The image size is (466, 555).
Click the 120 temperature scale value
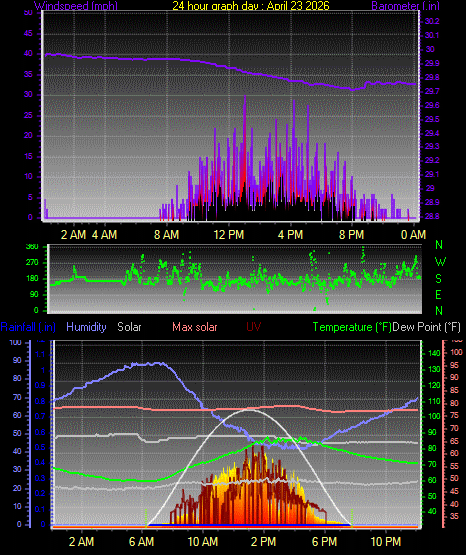pos(434,385)
